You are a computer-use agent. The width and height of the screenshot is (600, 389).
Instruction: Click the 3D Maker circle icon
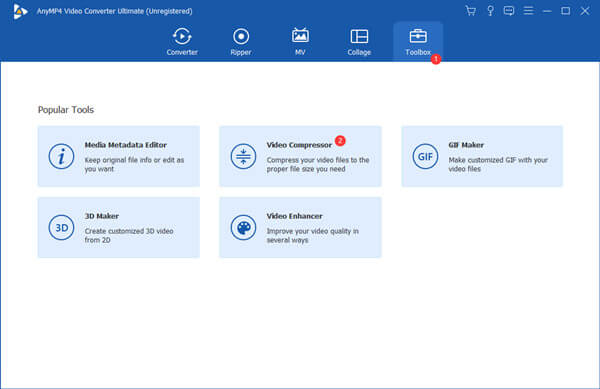tap(61, 228)
